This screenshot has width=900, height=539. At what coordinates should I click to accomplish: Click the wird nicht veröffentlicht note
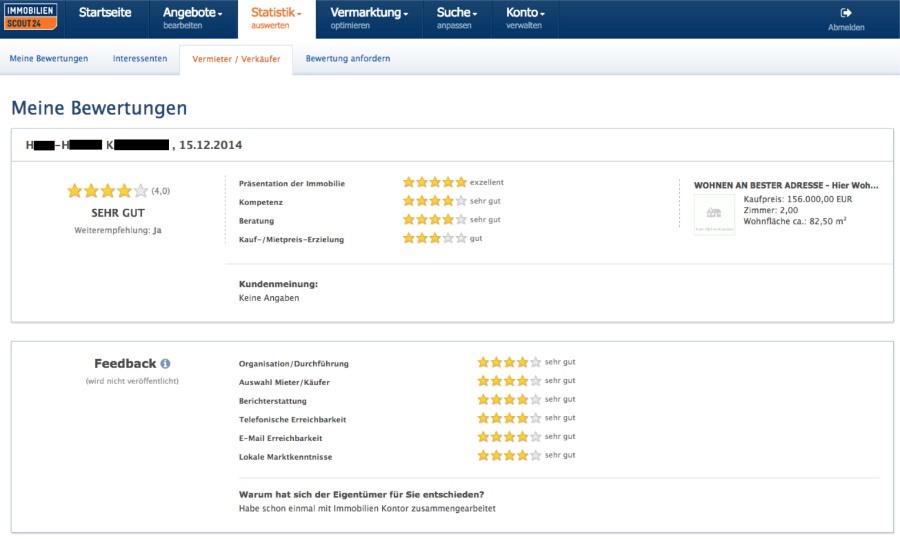pos(132,381)
